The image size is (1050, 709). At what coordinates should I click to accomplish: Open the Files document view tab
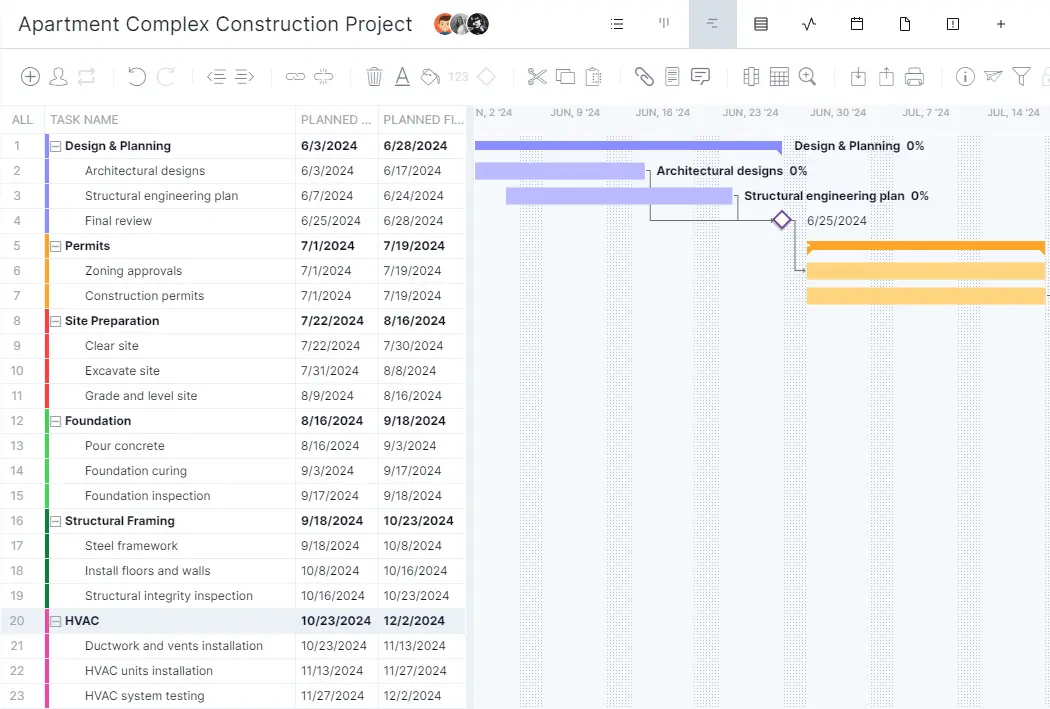[x=905, y=24]
